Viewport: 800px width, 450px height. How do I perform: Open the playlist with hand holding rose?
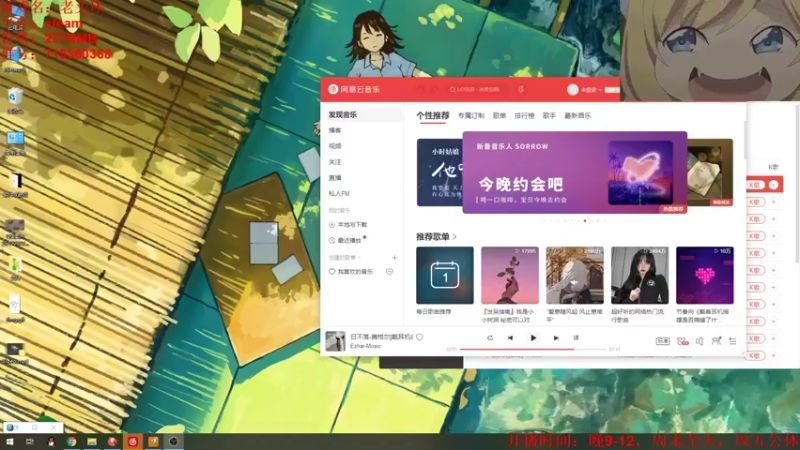[x=510, y=276]
